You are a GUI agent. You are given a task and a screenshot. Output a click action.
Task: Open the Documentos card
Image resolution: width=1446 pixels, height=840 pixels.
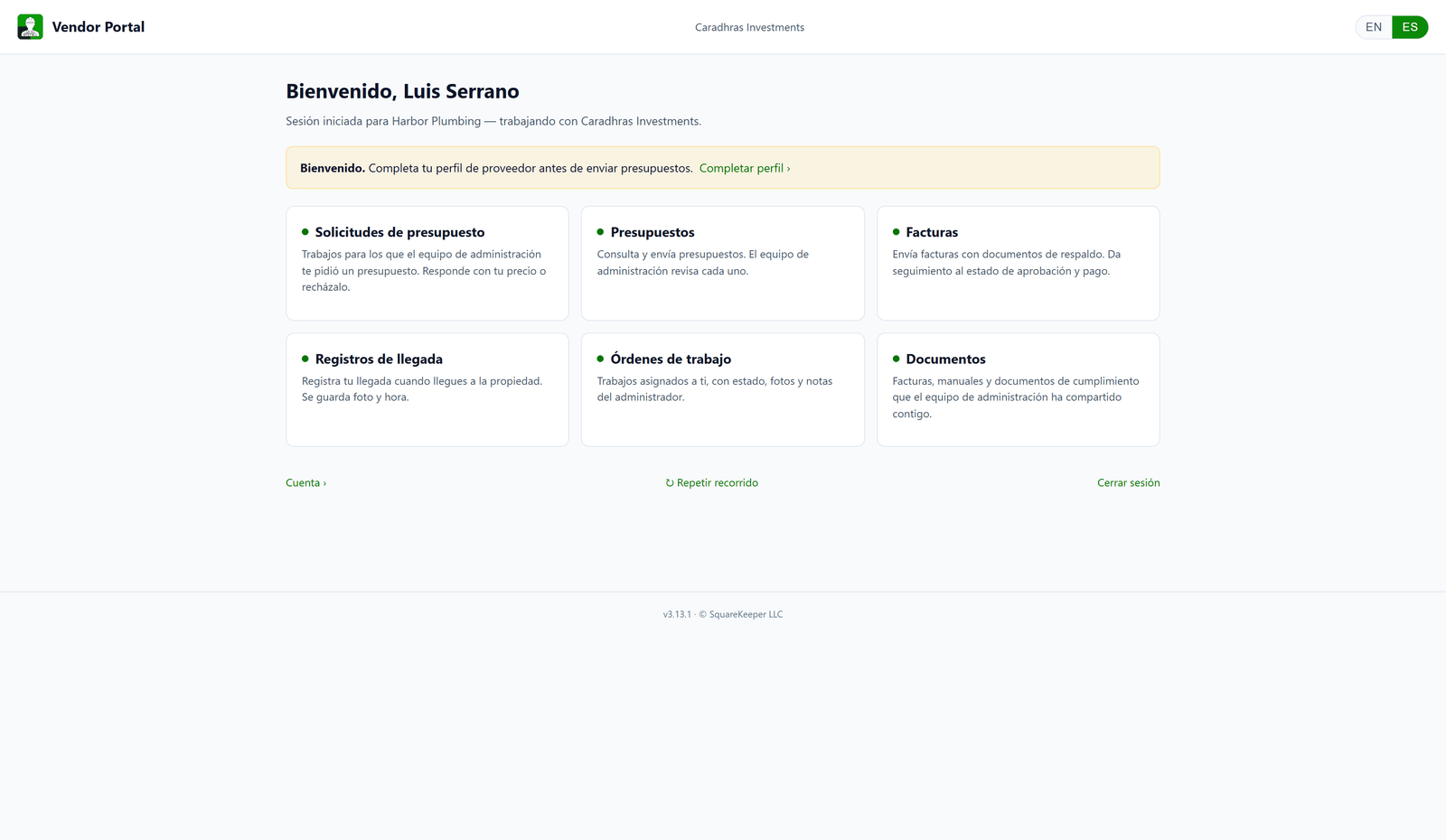pos(1019,389)
